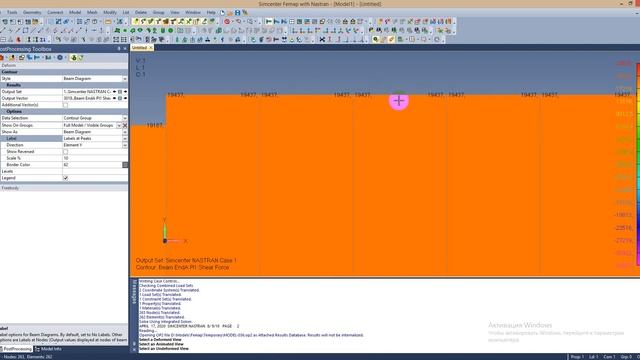Click the red flame-like icon in third toolbar row
The height and width of the screenshot is (360, 640).
click(19, 39)
